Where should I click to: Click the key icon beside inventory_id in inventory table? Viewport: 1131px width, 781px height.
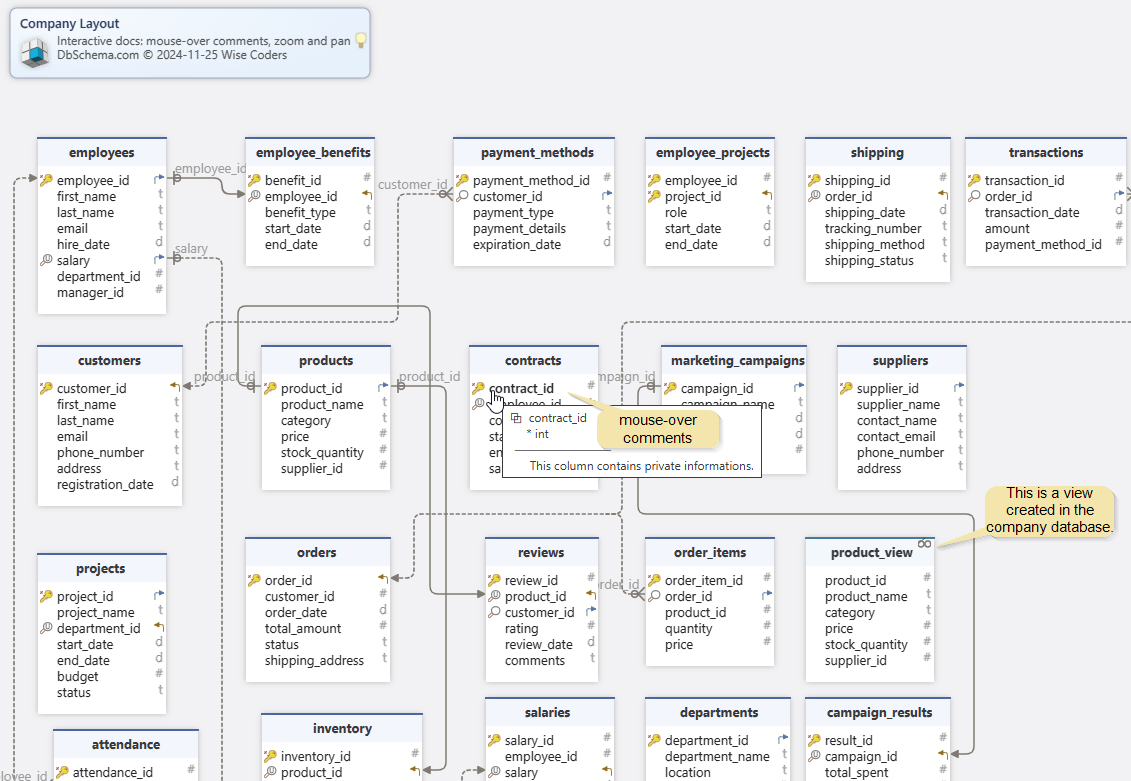click(270, 757)
